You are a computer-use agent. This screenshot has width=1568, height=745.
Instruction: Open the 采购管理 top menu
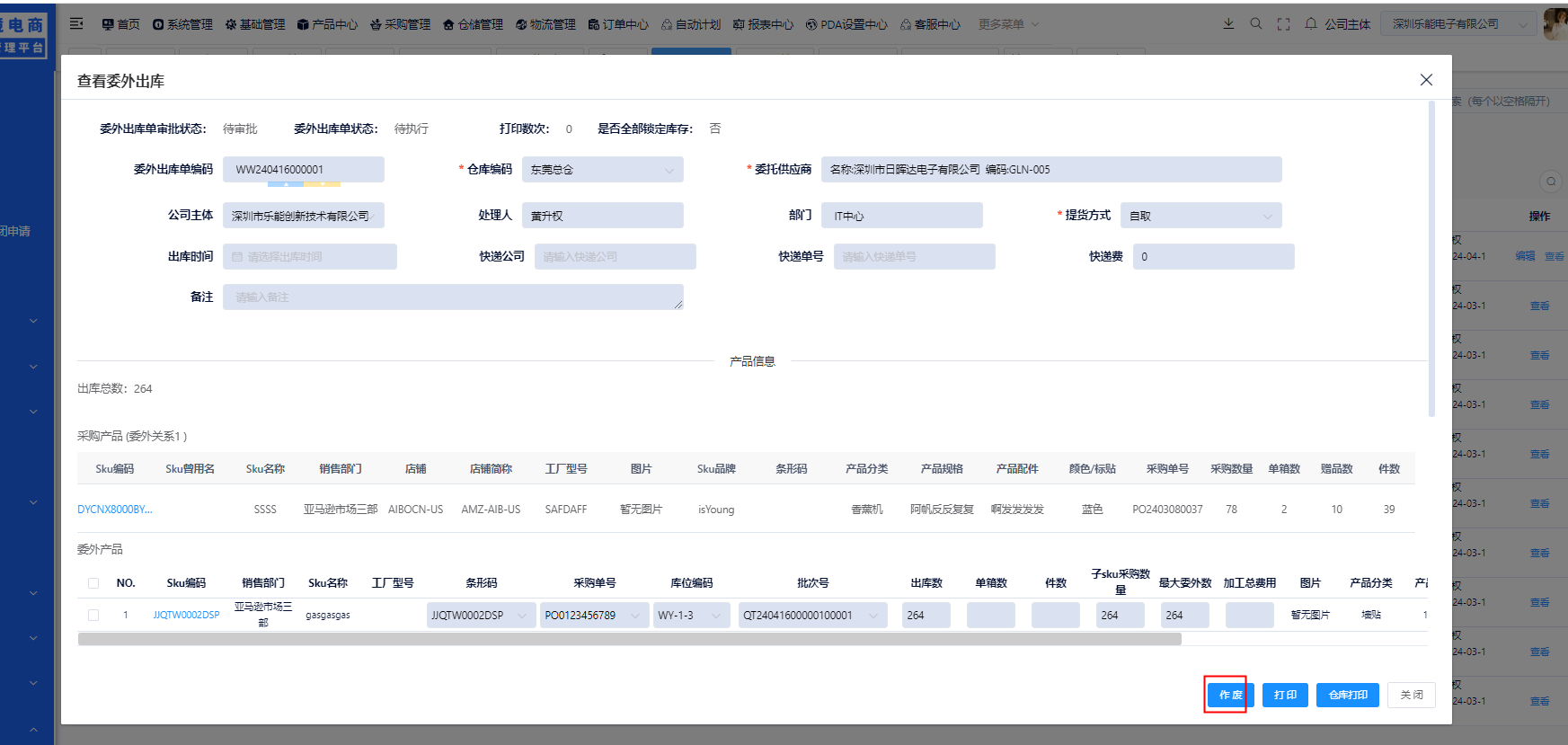click(401, 24)
